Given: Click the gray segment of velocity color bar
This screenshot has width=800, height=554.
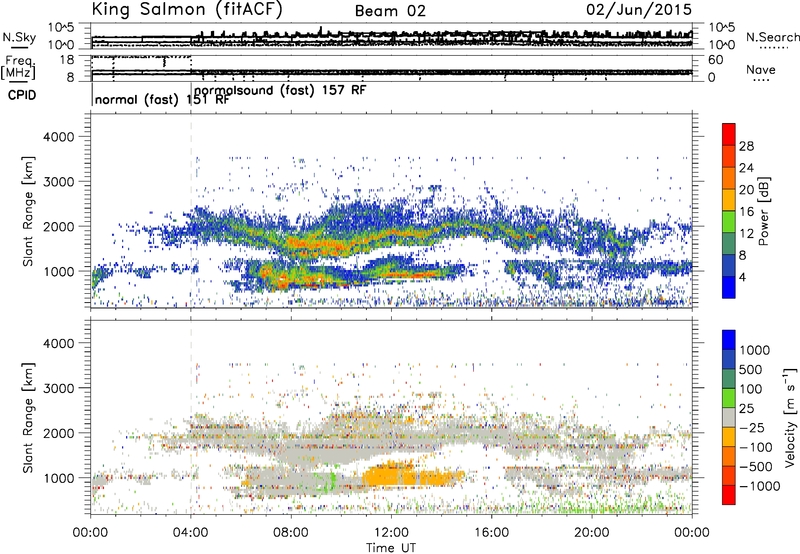Looking at the screenshot, I should [729, 417].
